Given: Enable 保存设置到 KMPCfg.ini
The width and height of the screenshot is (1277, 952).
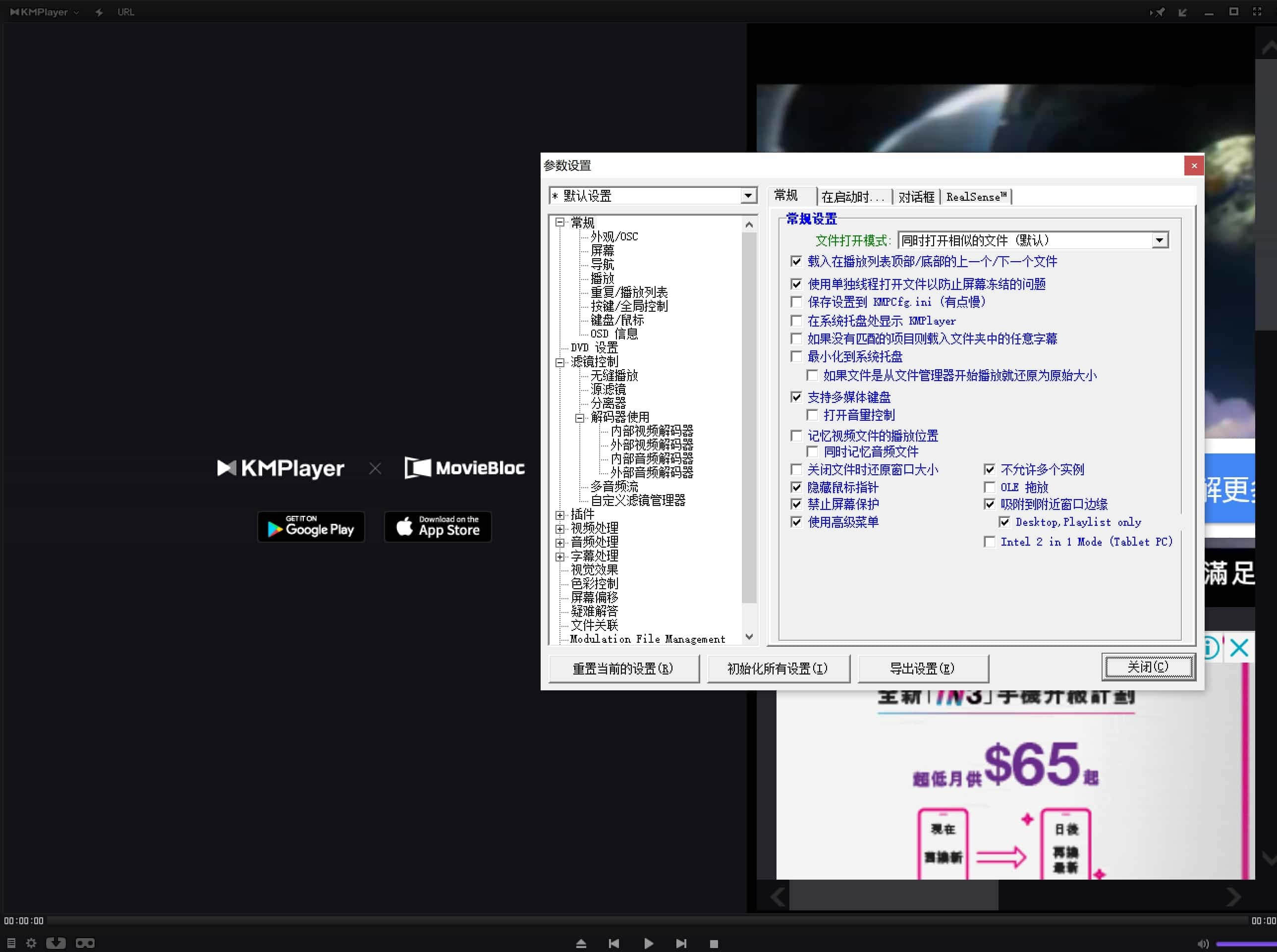Looking at the screenshot, I should 796,302.
